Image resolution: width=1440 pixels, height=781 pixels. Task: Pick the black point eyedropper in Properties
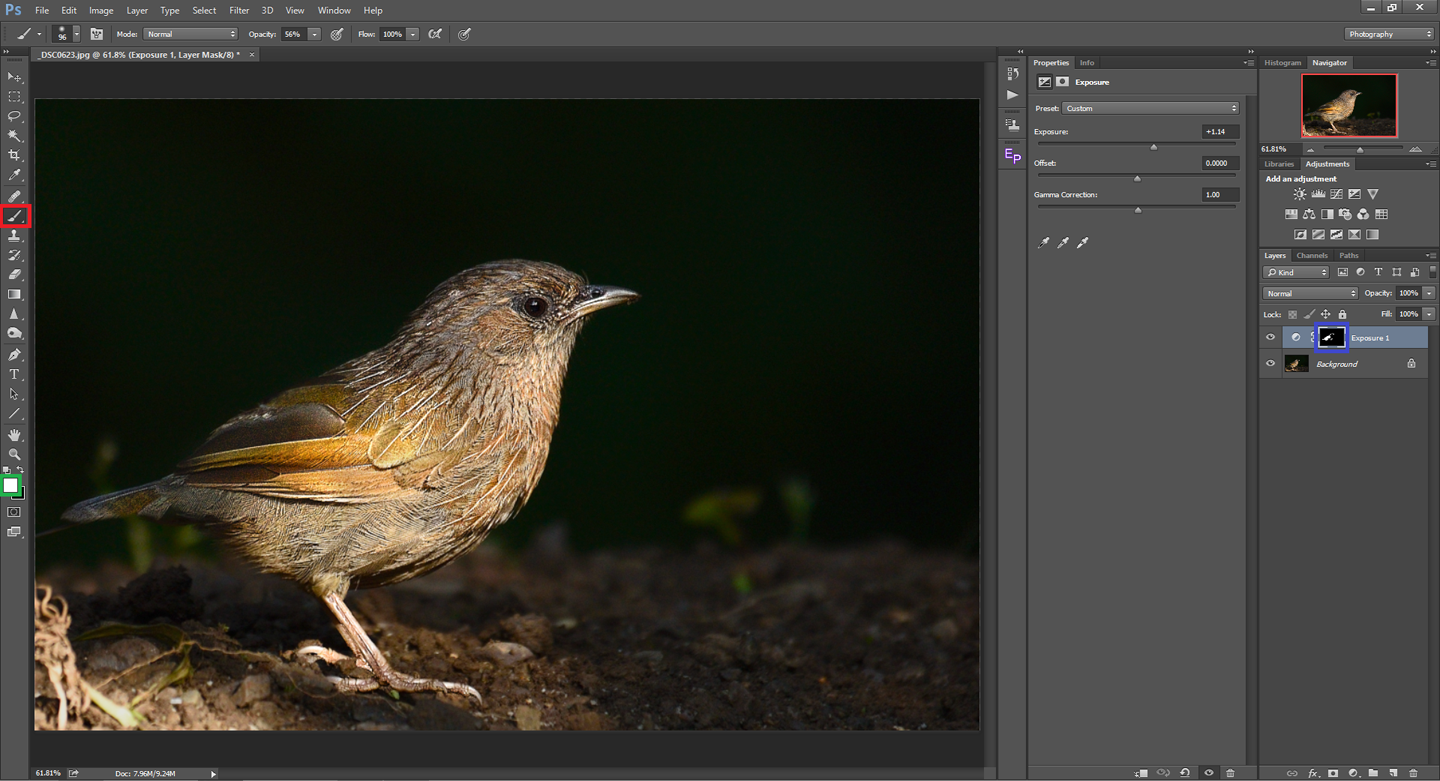tap(1043, 243)
